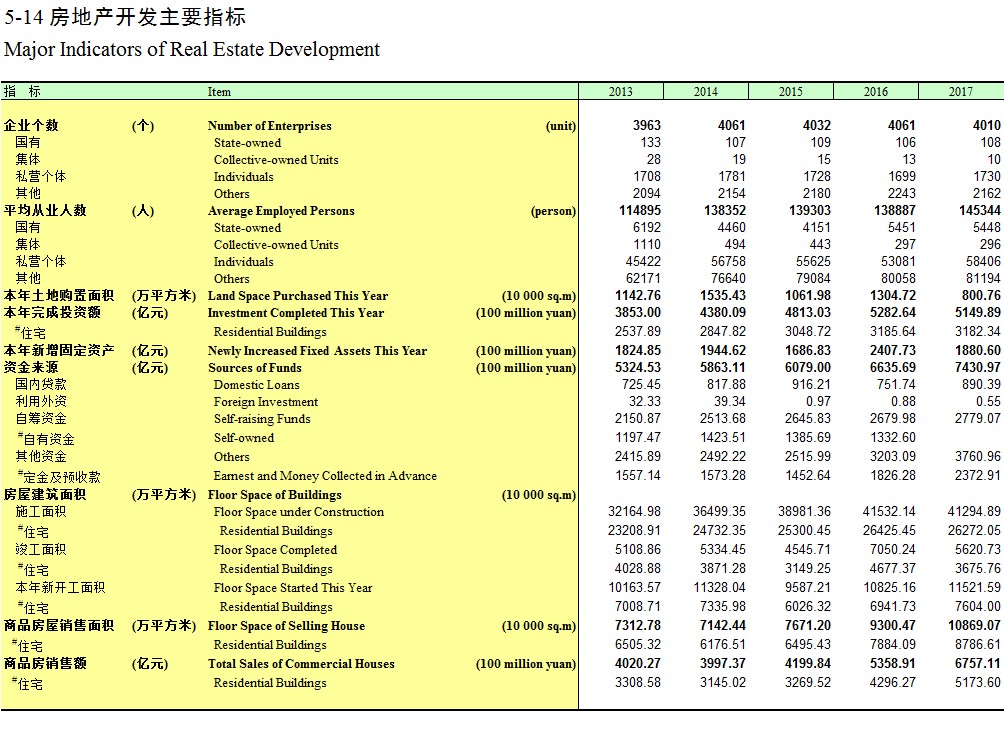Click the self-owned funds value 1332.60
Screen dimensions: 1004x745
tap(893, 437)
